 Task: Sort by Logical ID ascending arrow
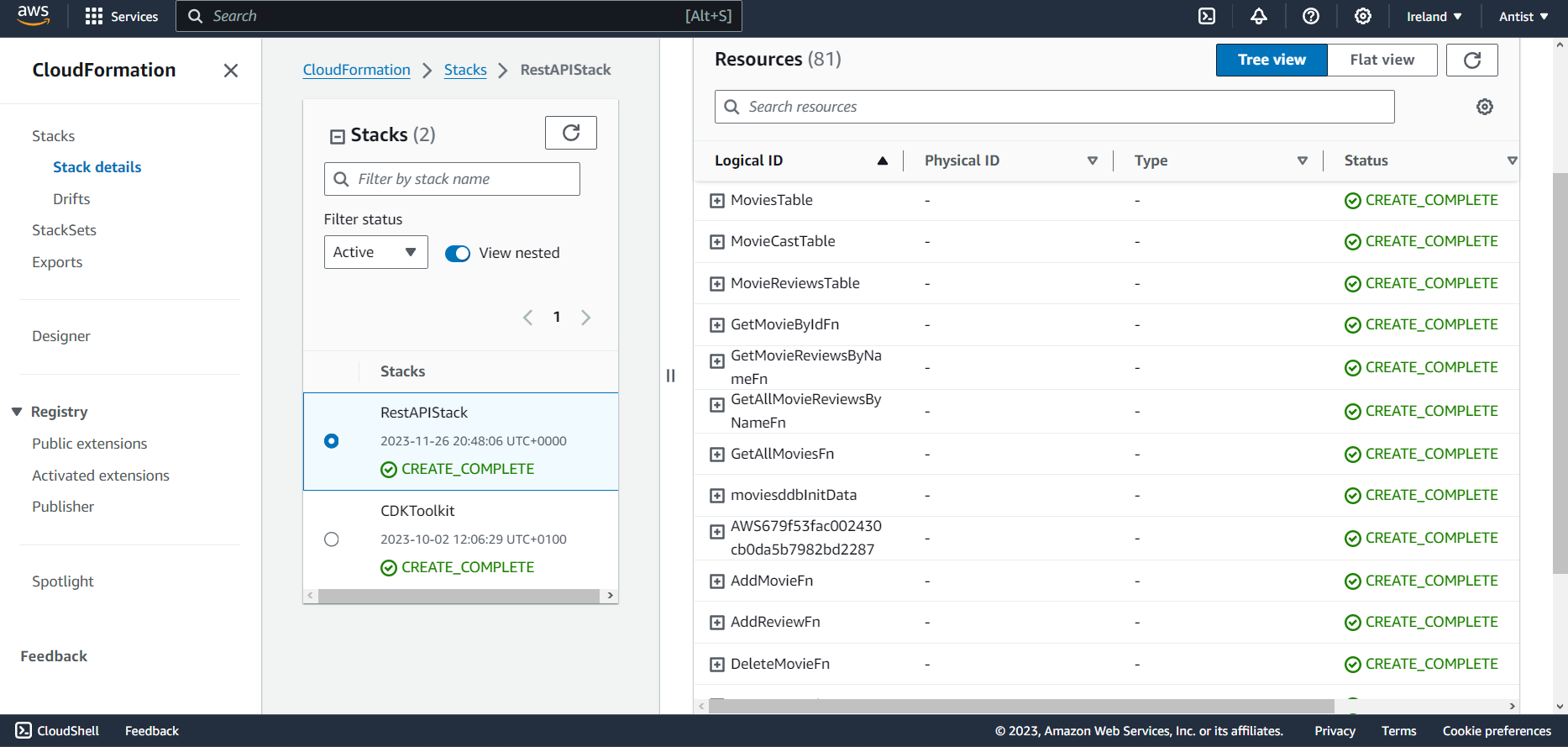point(883,160)
